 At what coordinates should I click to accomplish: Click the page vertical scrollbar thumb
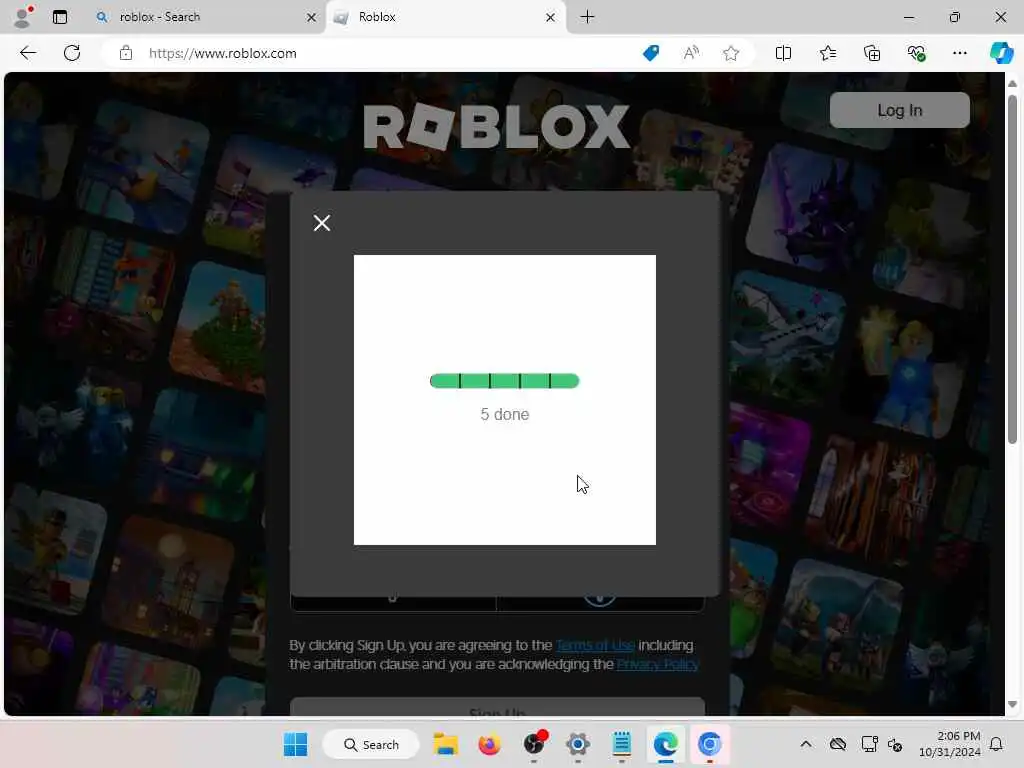(x=1012, y=269)
